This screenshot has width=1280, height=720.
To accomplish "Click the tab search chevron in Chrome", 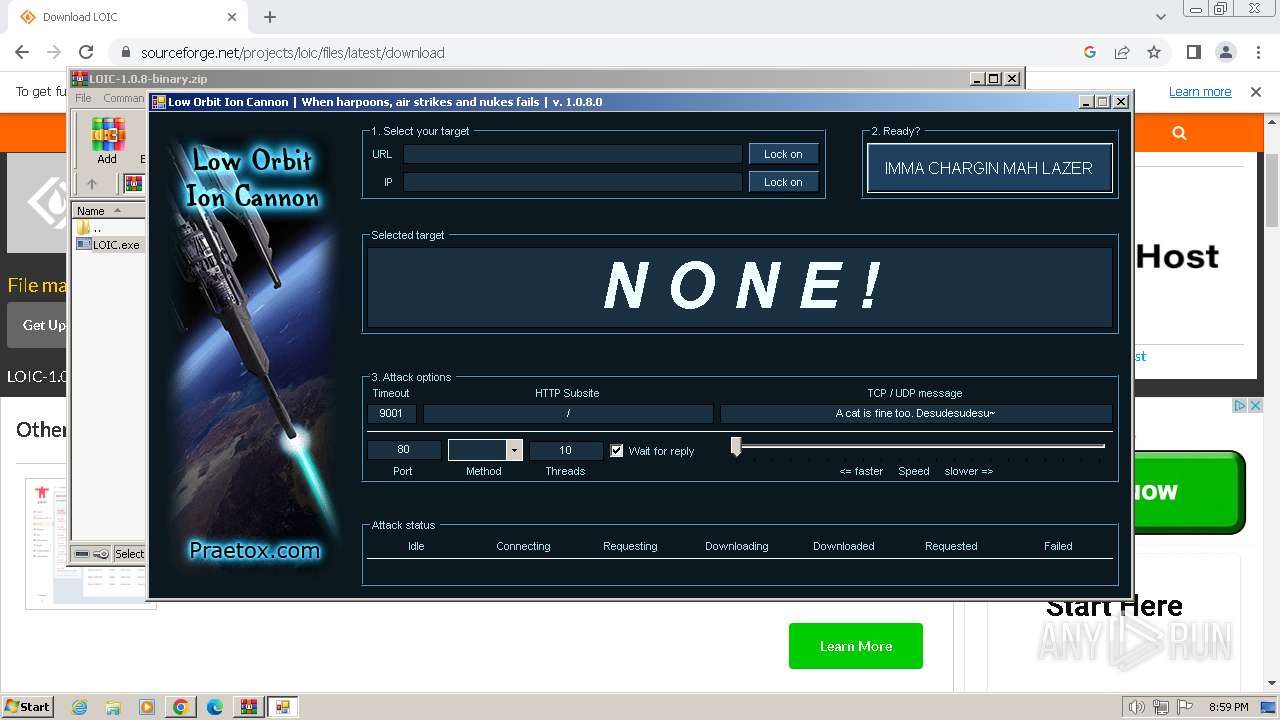I will pos(1160,17).
